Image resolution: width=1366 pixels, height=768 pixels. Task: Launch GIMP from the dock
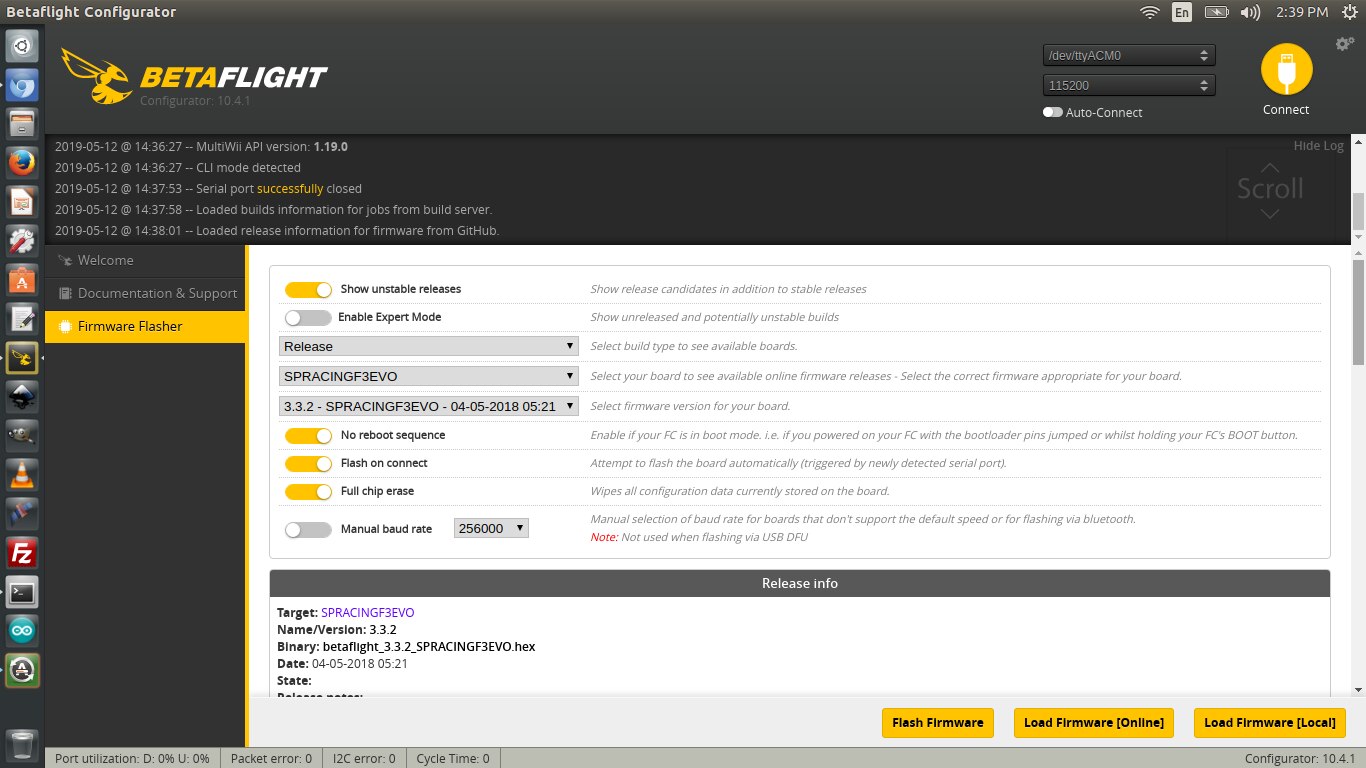click(x=23, y=435)
